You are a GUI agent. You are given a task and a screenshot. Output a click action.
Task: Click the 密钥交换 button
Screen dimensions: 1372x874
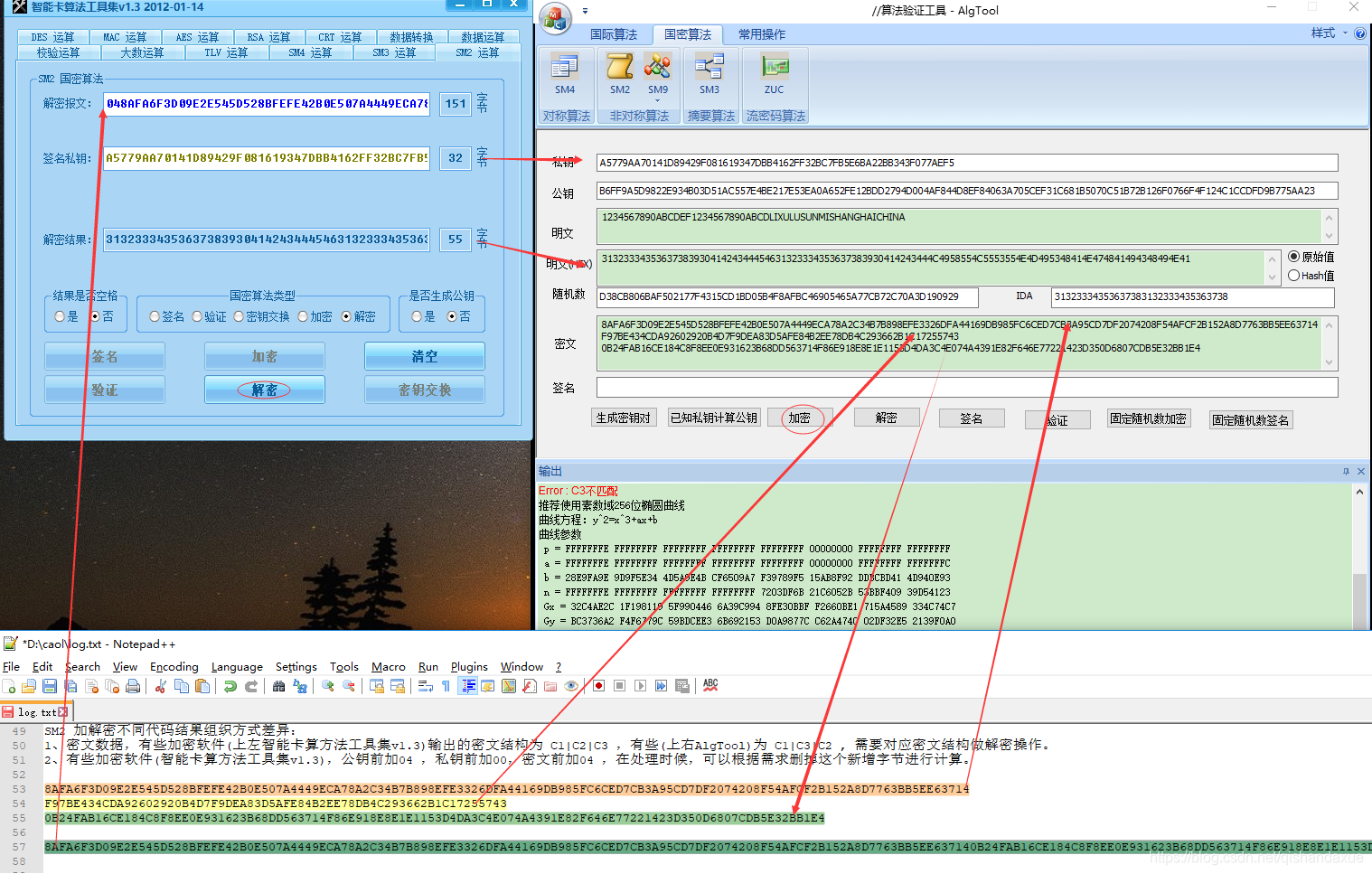(425, 390)
